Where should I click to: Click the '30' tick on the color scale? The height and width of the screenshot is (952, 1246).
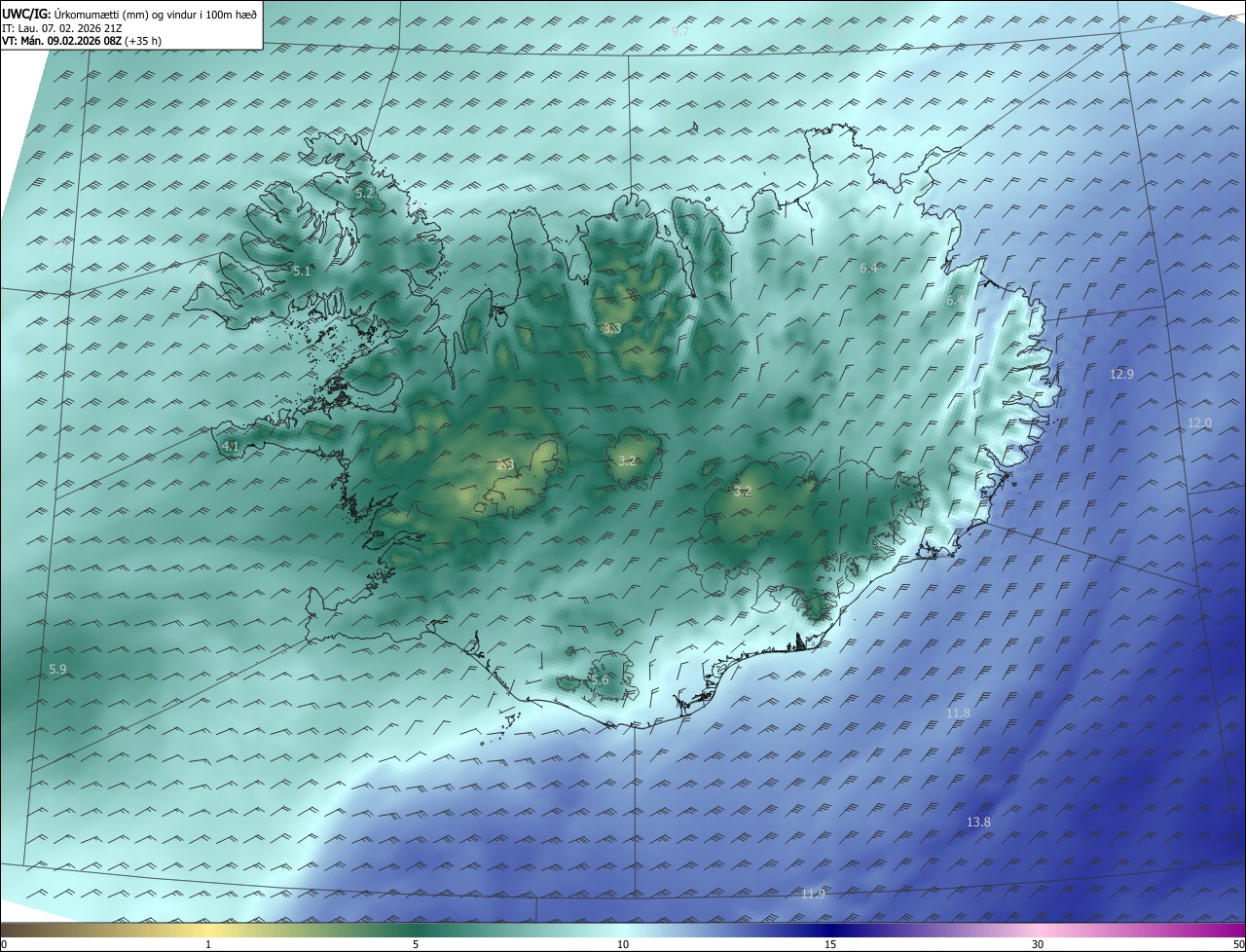1038,944
